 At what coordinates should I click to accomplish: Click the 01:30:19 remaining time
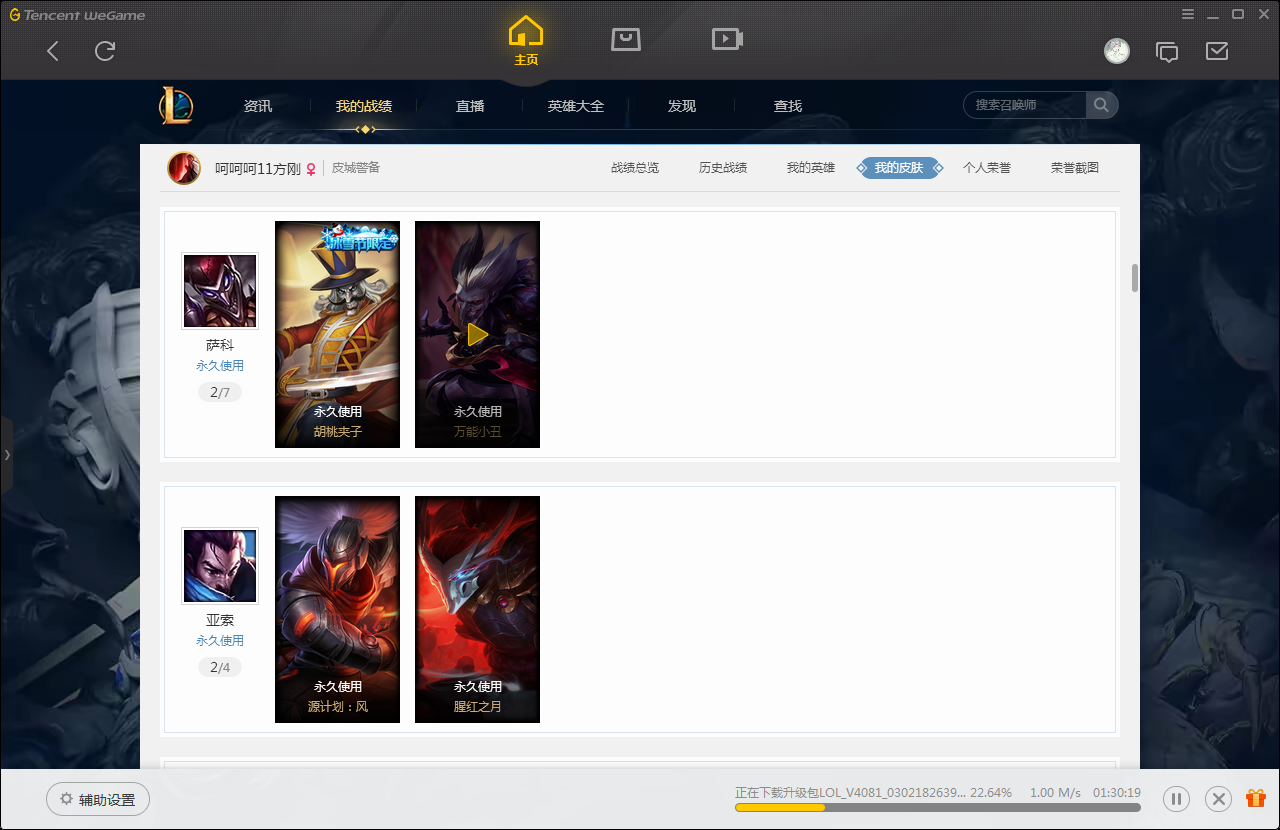pyautogui.click(x=1117, y=792)
